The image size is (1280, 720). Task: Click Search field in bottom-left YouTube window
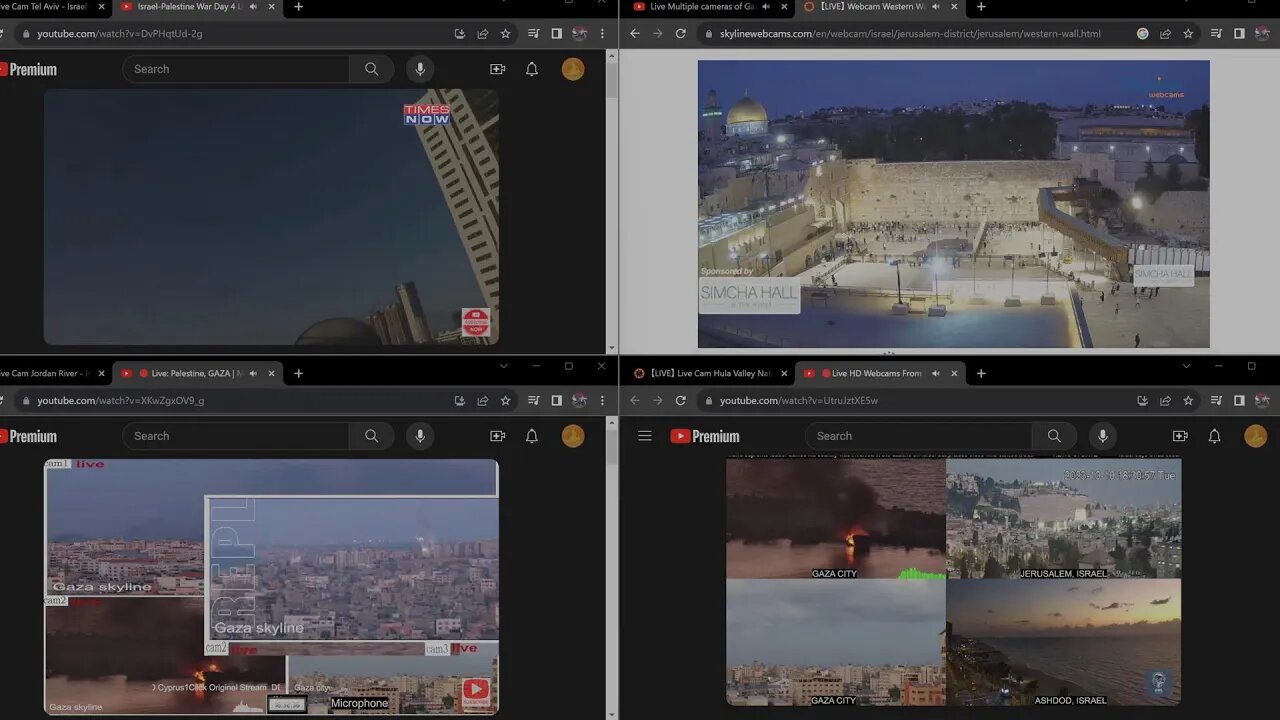click(236, 436)
